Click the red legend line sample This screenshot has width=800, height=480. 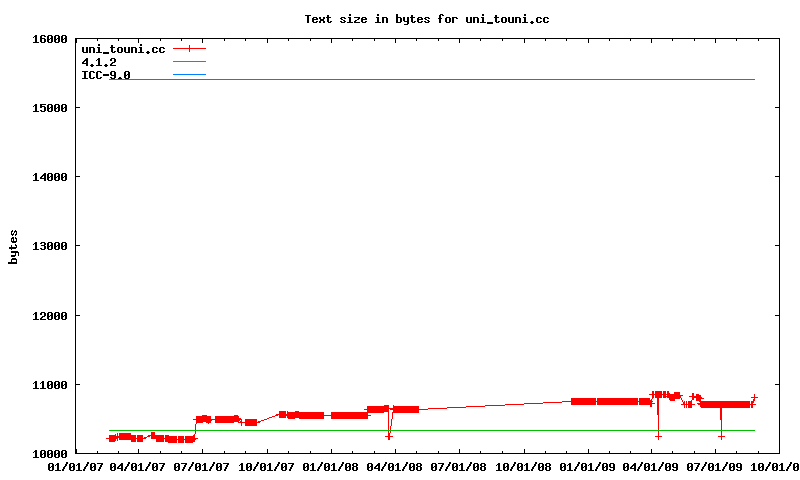[x=189, y=48]
